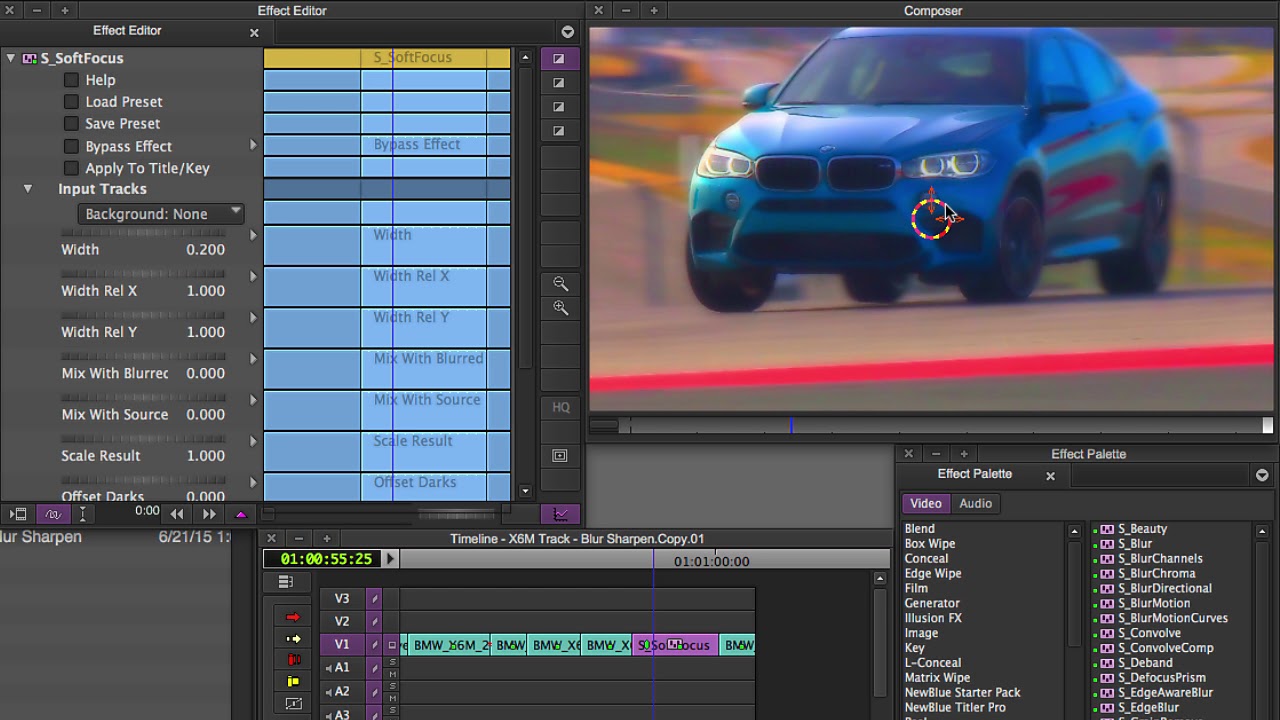The height and width of the screenshot is (720, 1280).
Task: Open the Effect Editor panel menu arrow
Action: tap(568, 32)
